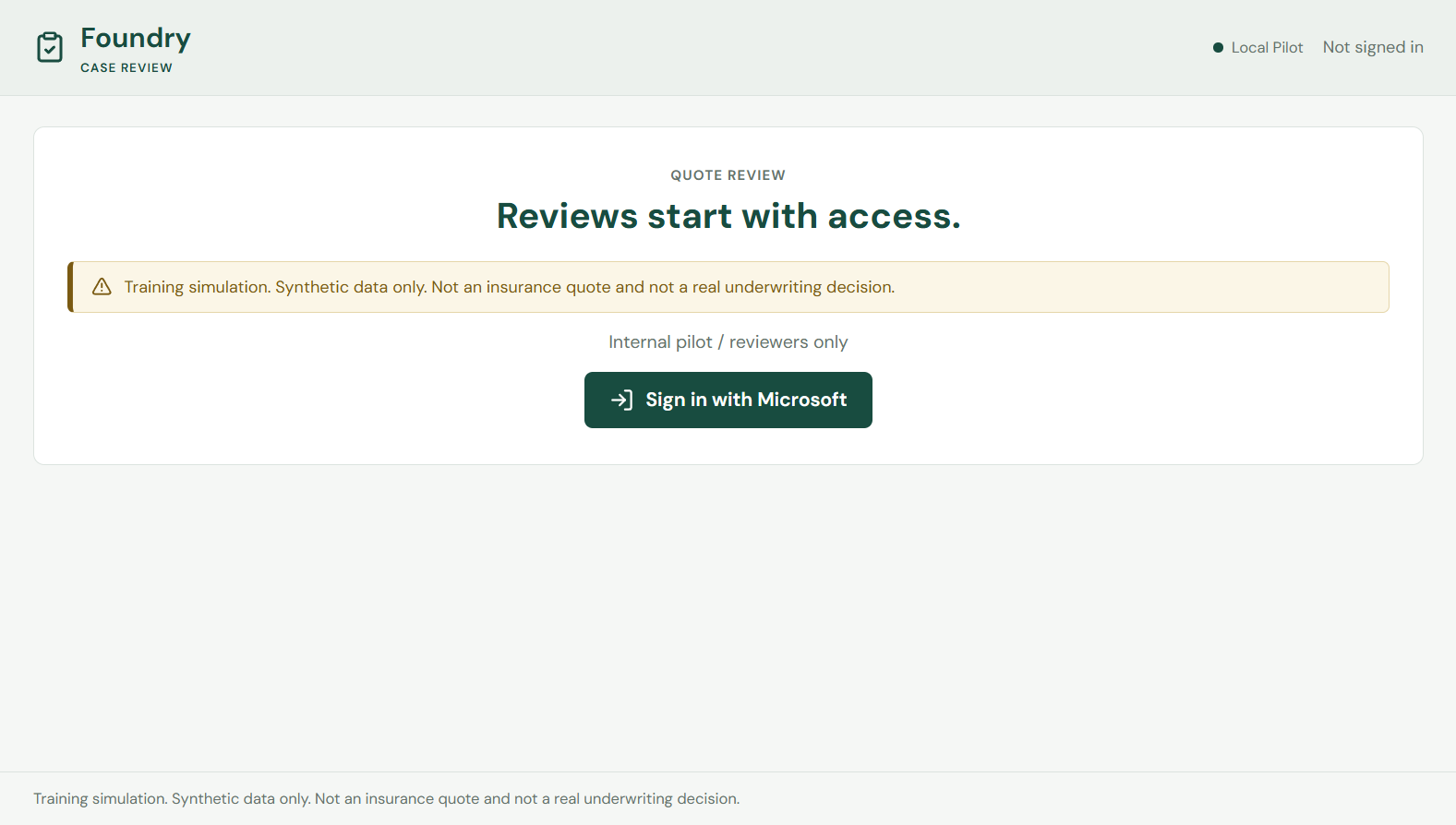The image size is (1456, 825).
Task: Click the QUOTE REVIEW heading label
Action: pos(728,175)
